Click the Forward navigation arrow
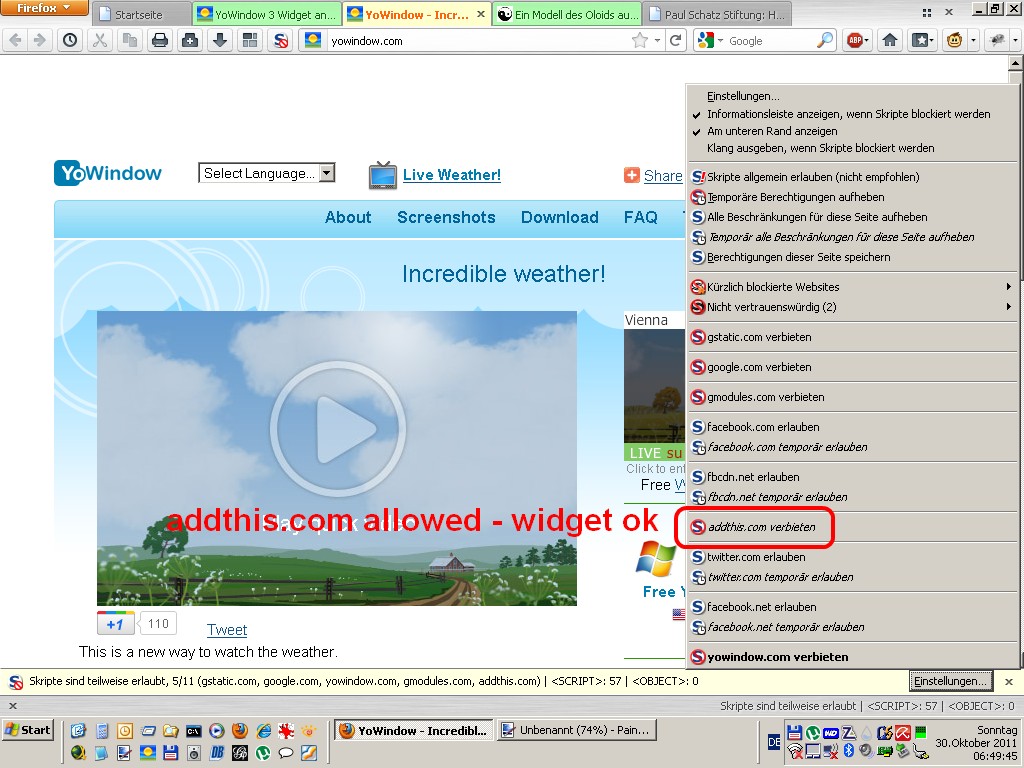The width and height of the screenshot is (1024, 768). click(39, 40)
